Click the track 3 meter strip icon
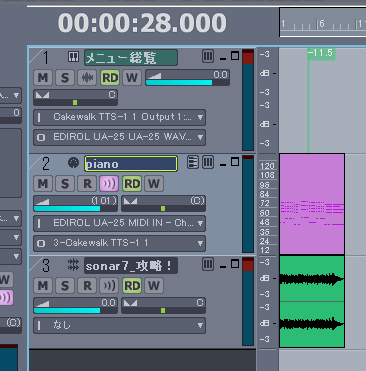Viewport: 366px width, 371px height. [x=208, y=265]
